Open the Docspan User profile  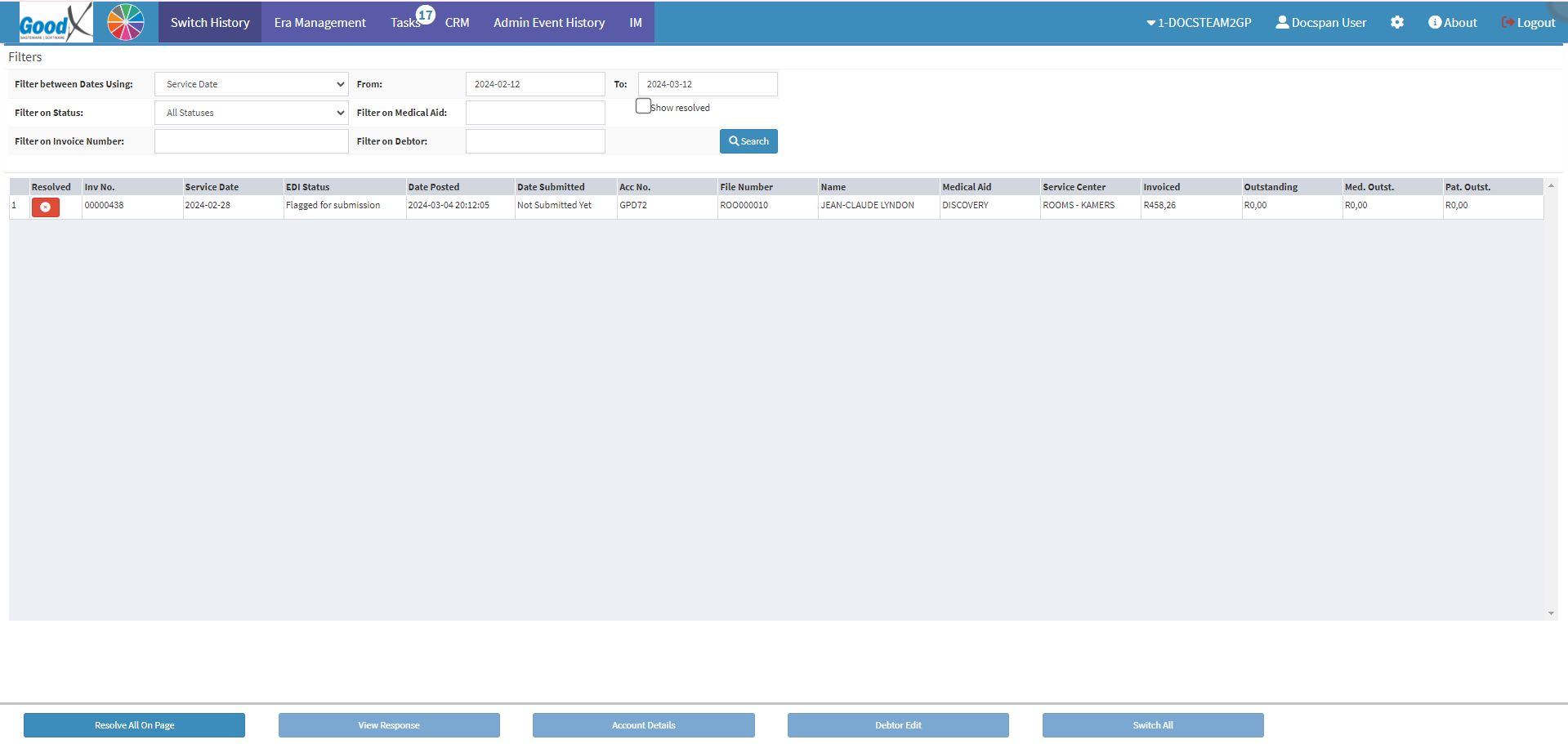click(1320, 23)
